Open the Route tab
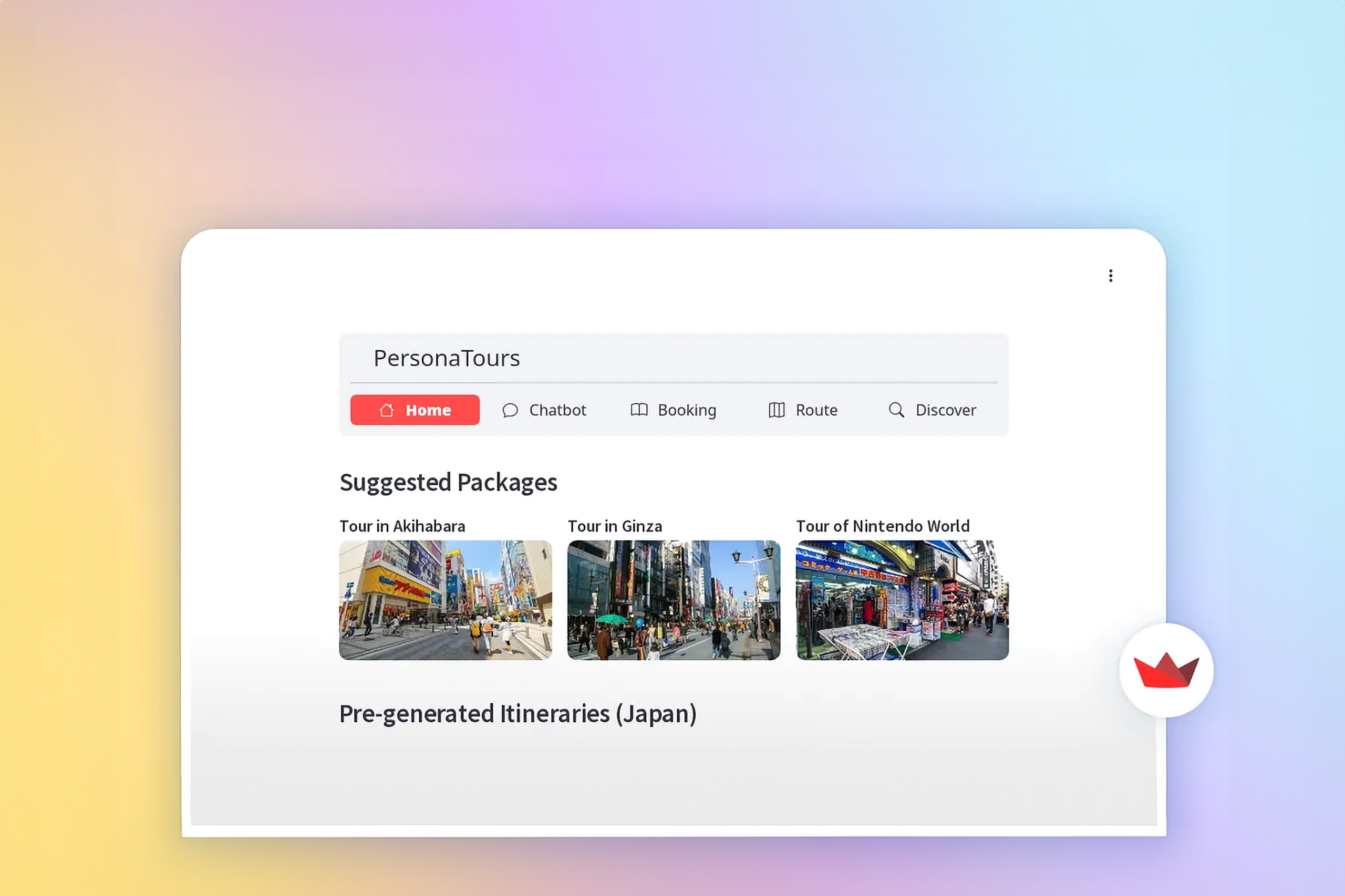 (816, 410)
